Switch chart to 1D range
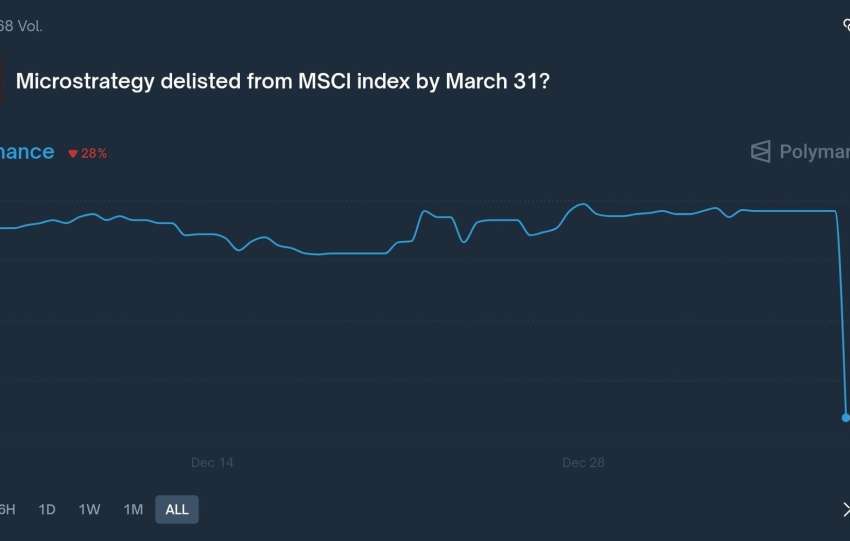 click(47, 509)
